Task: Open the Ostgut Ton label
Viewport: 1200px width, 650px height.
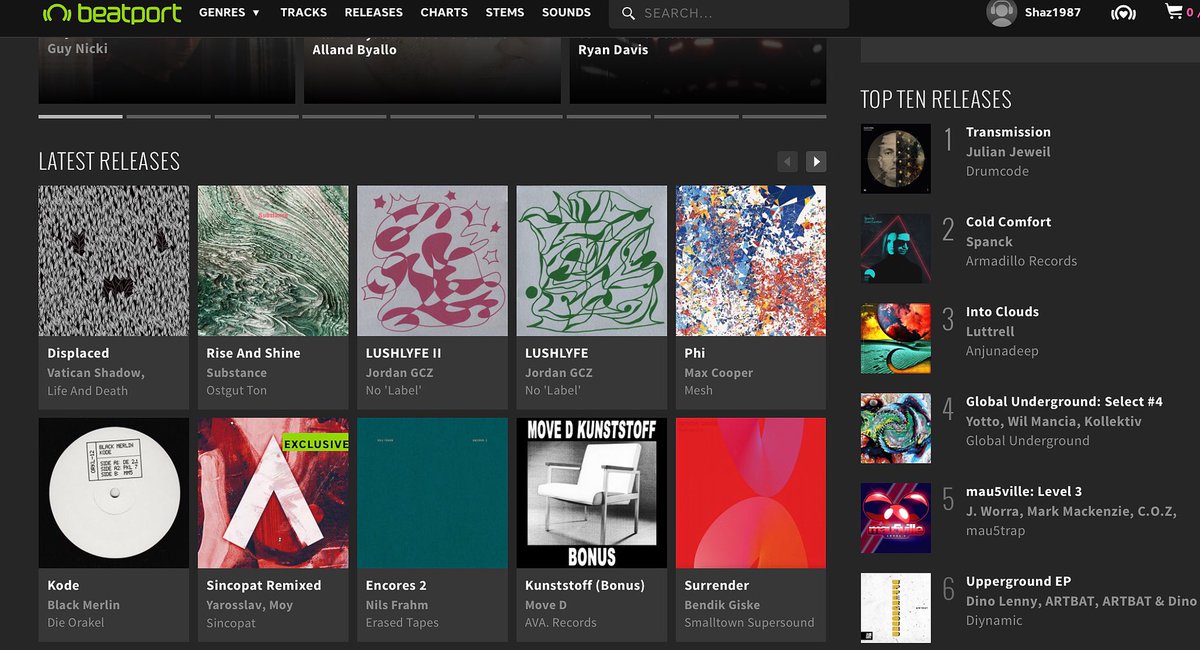Action: coord(236,390)
